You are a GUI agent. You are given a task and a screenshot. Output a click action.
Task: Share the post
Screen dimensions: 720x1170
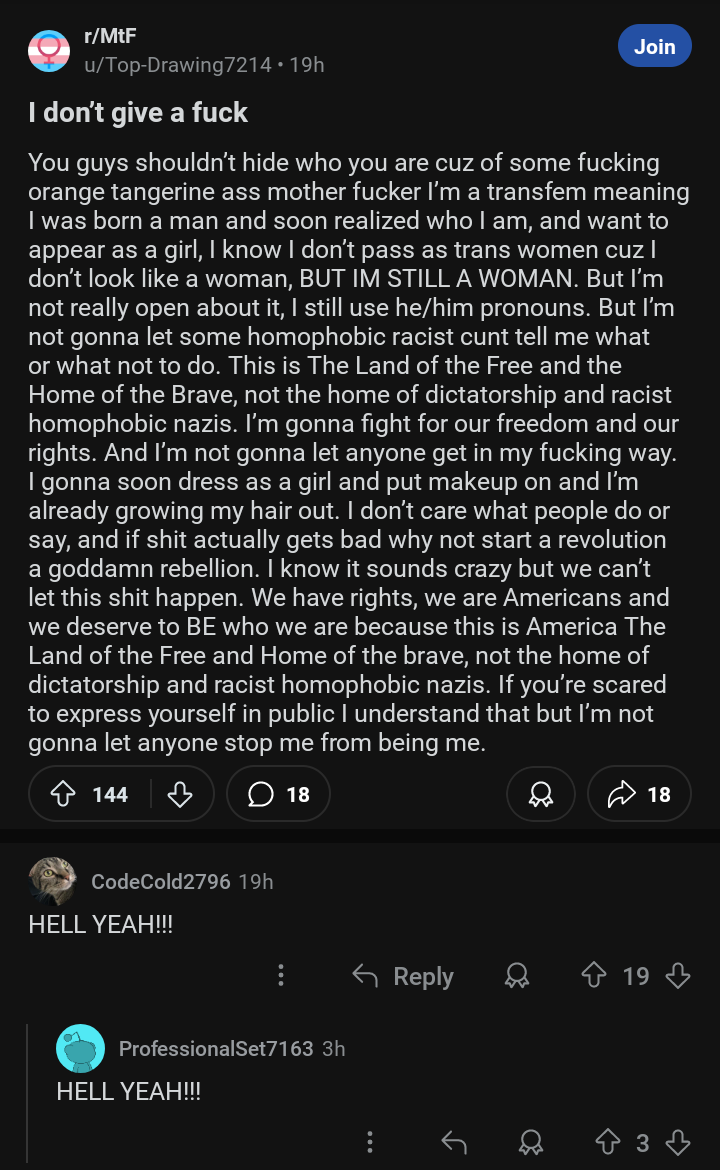(639, 794)
